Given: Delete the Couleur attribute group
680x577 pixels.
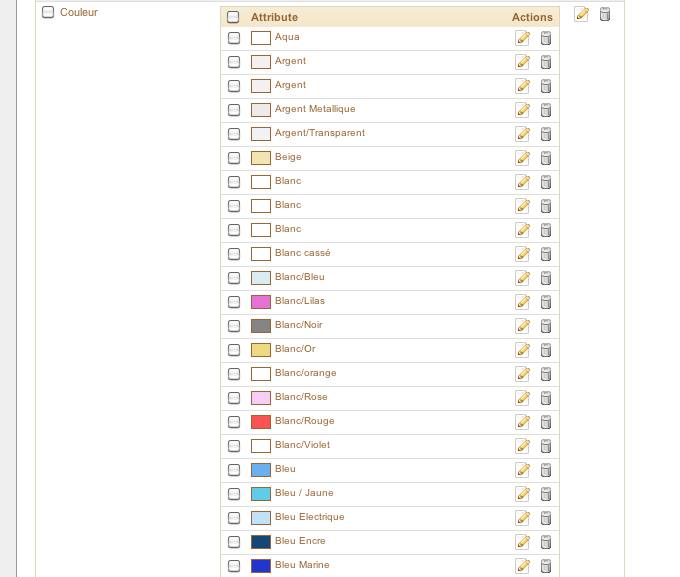Looking at the screenshot, I should (x=605, y=14).
